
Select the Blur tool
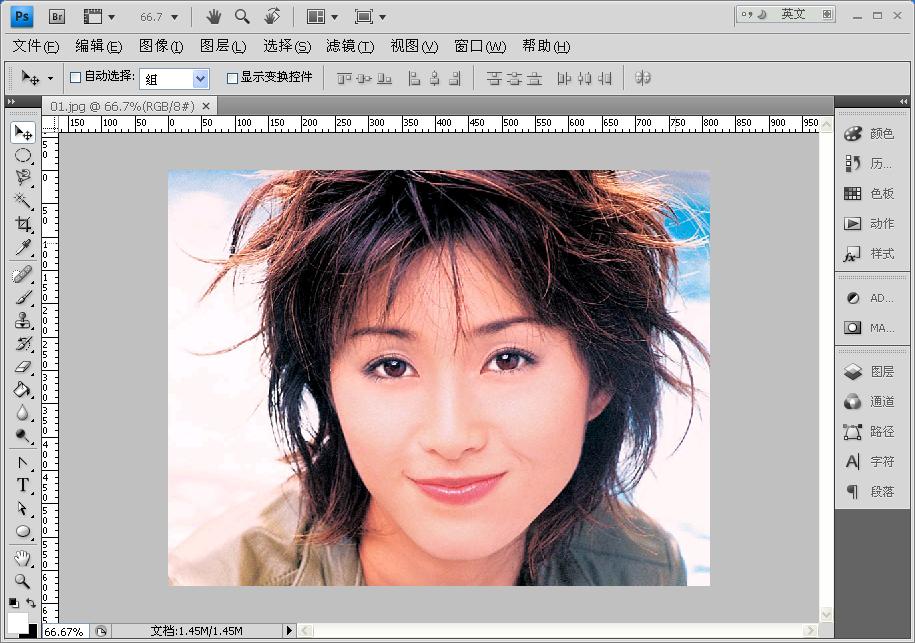[x=23, y=413]
